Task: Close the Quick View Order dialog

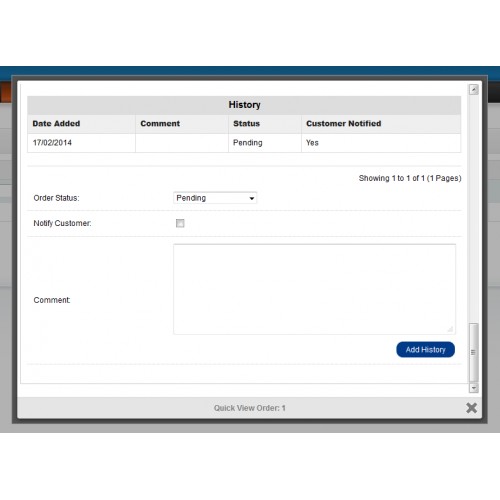Action: (471, 408)
